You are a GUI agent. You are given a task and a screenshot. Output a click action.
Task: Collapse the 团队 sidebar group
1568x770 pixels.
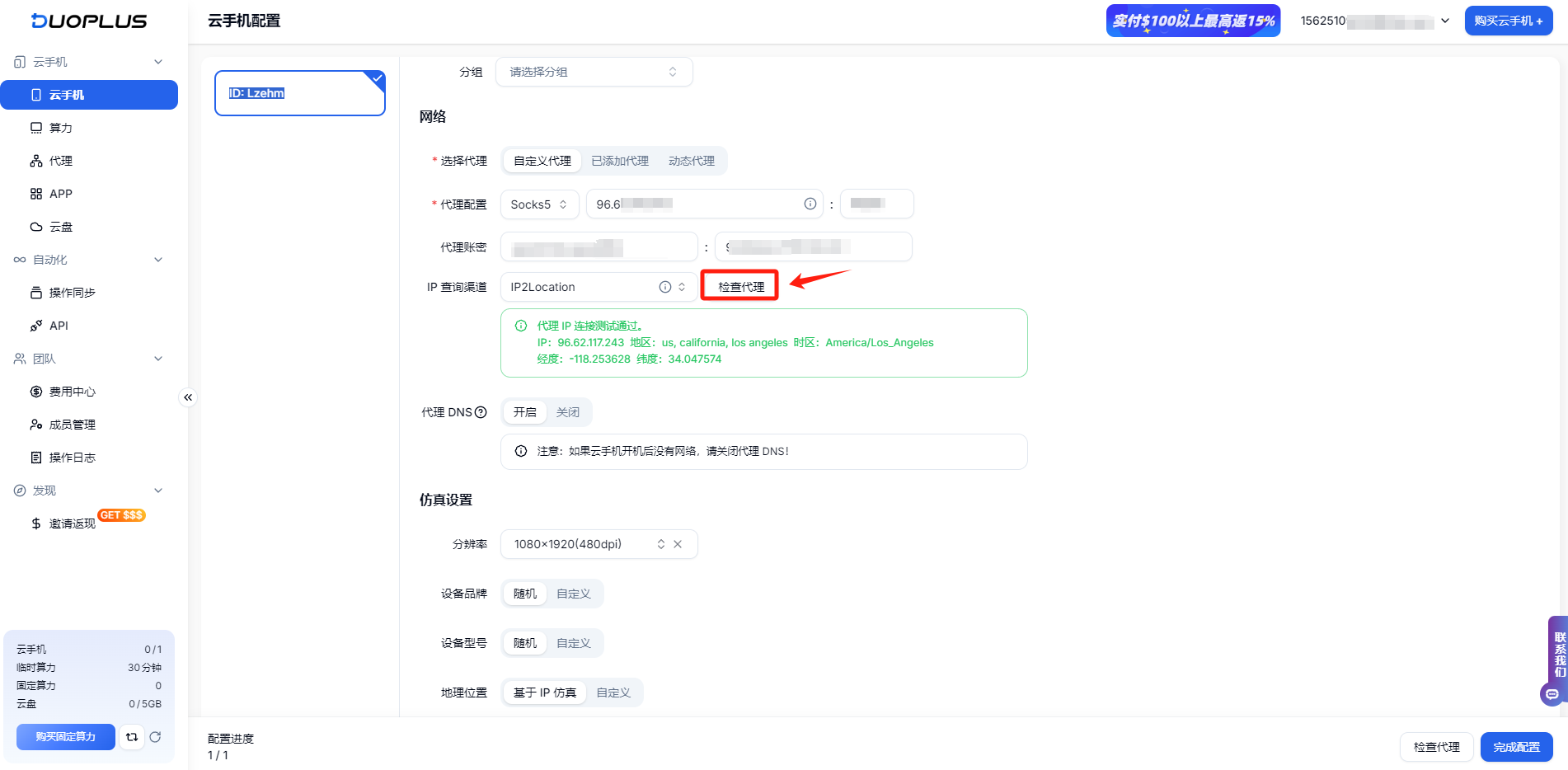158,359
